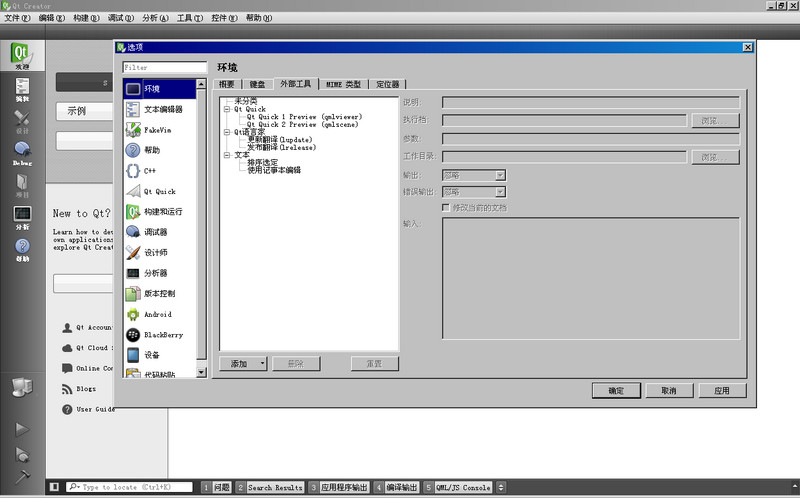
Task: Open the 调试器 (Debugger) category
Action: click(156, 232)
